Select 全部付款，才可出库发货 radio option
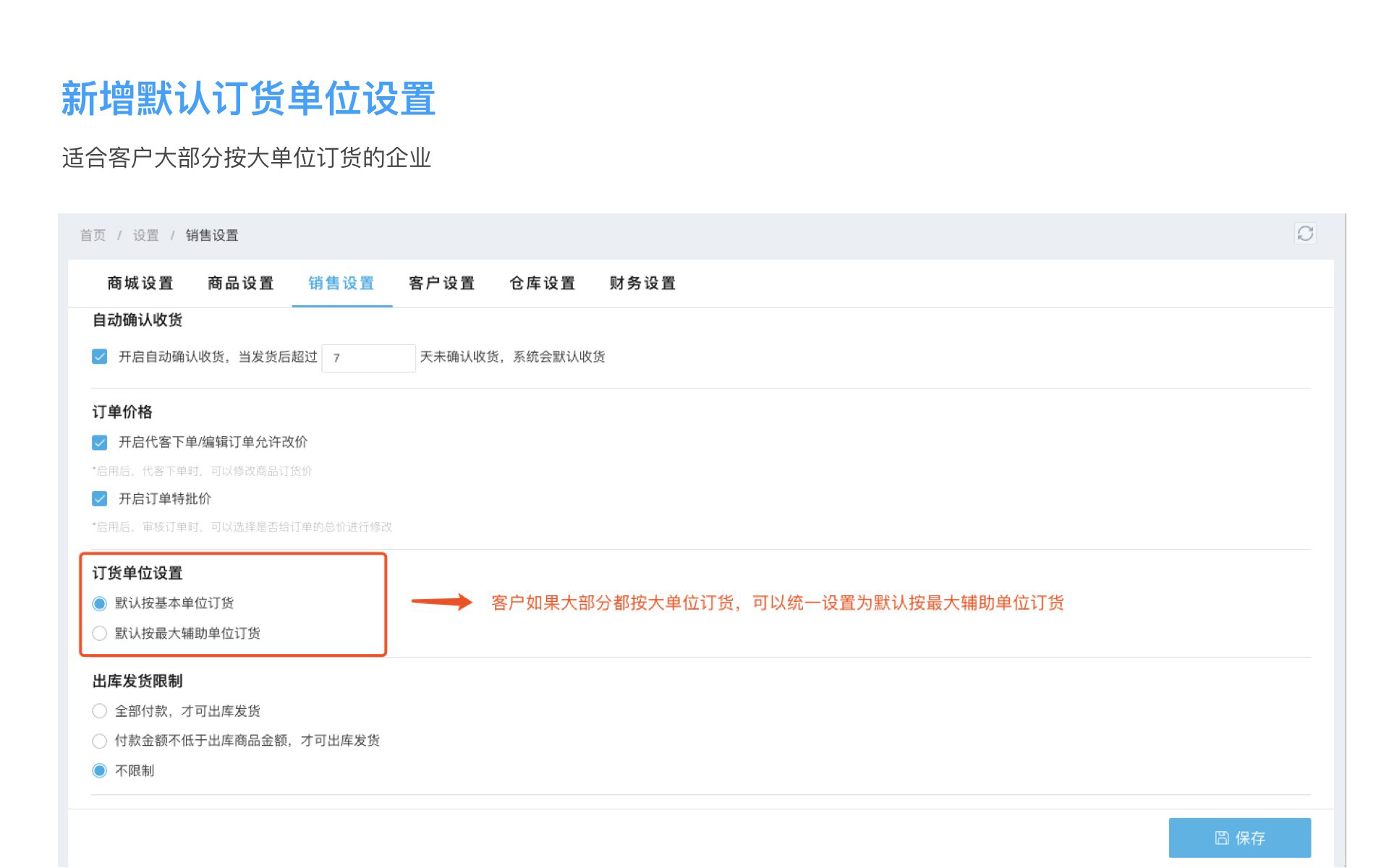The width and height of the screenshot is (1389, 868). tap(100, 711)
